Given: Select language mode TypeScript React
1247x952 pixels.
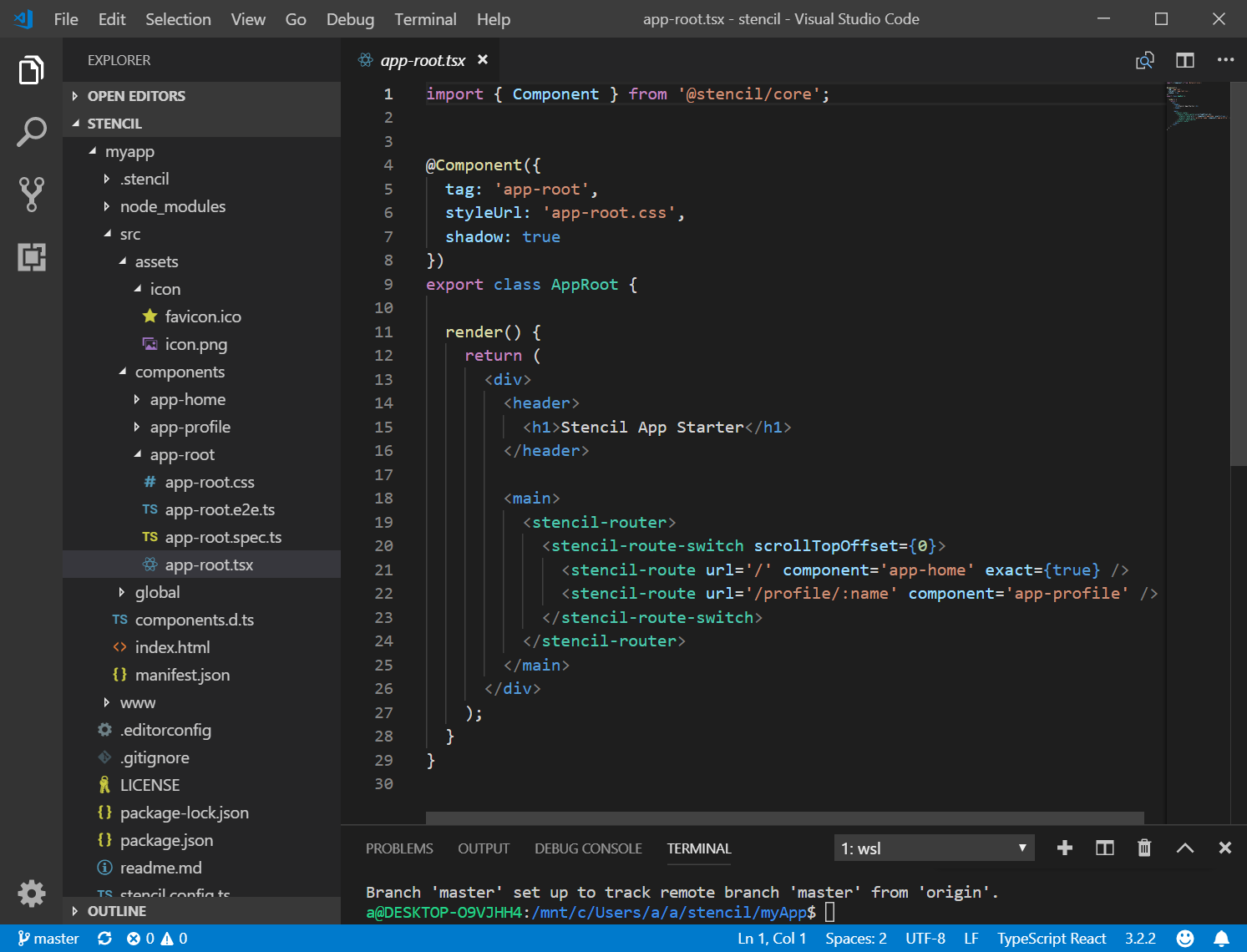Looking at the screenshot, I should (x=1052, y=939).
